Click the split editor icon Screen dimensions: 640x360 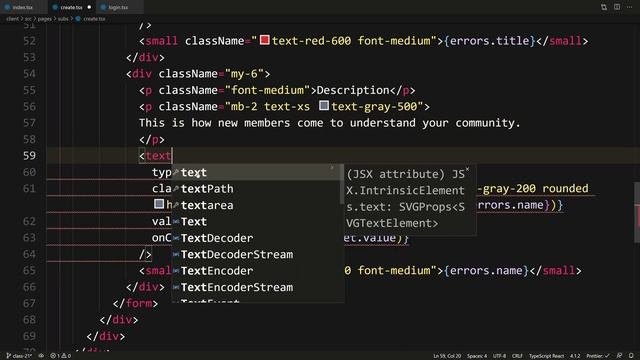pyautogui.click(x=617, y=7)
